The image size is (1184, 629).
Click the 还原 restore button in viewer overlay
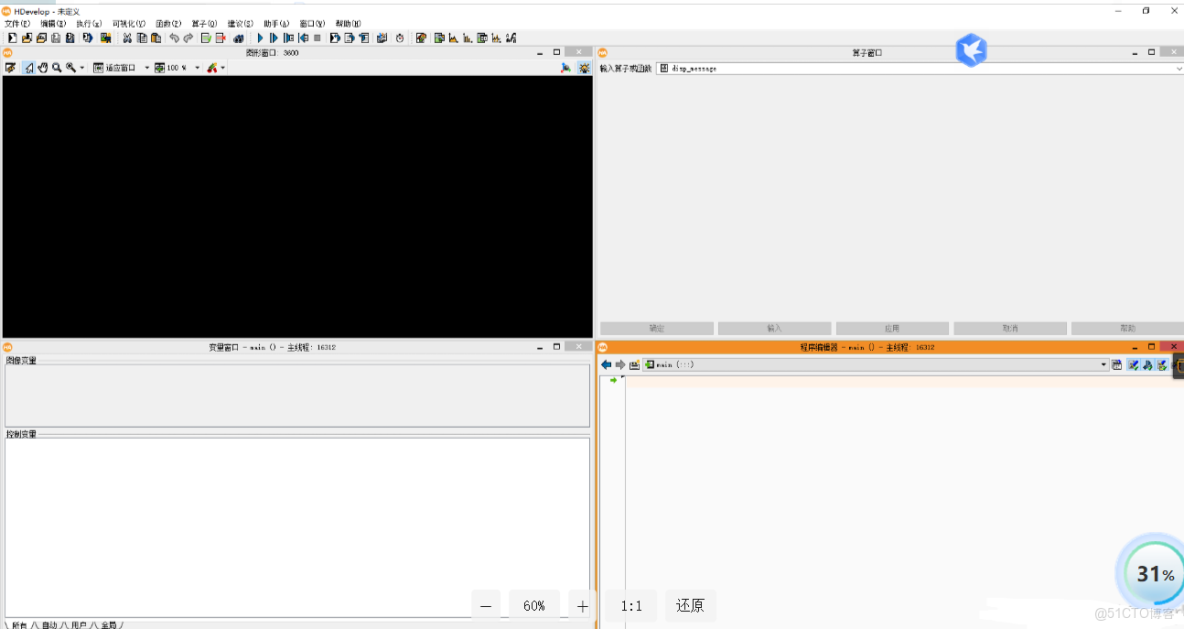689,606
